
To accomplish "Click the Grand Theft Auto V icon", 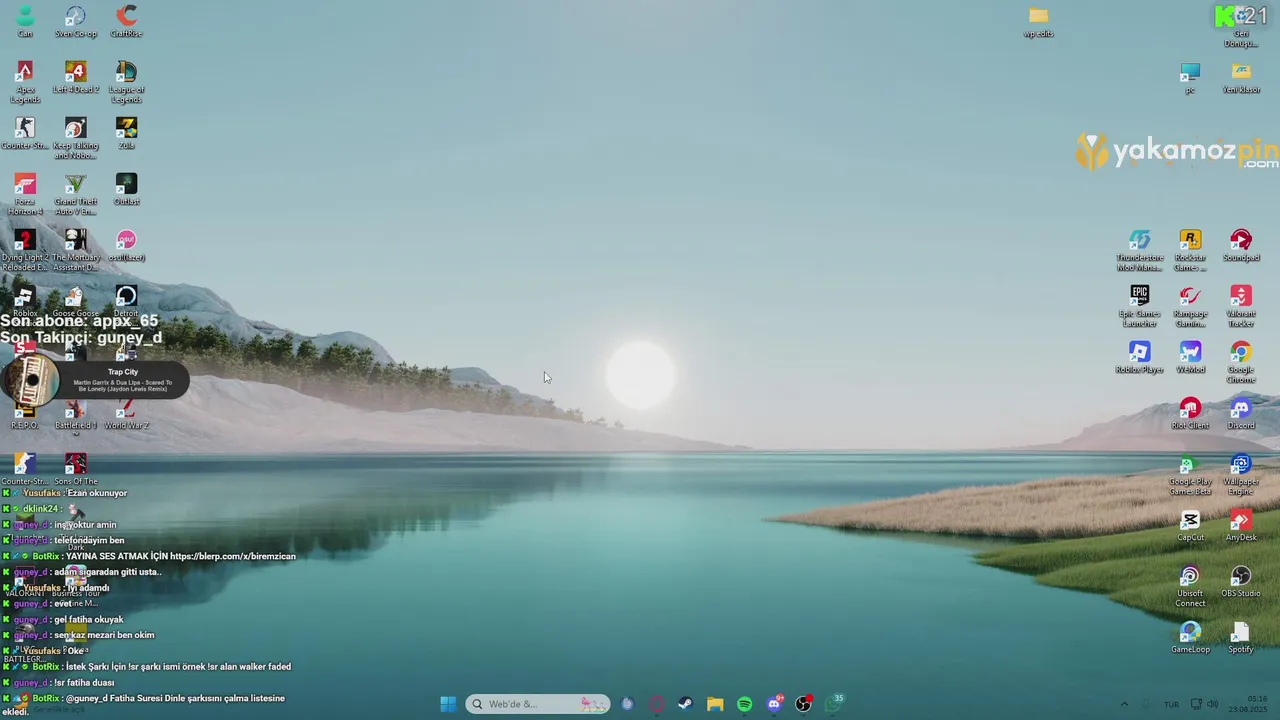I will point(76,194).
